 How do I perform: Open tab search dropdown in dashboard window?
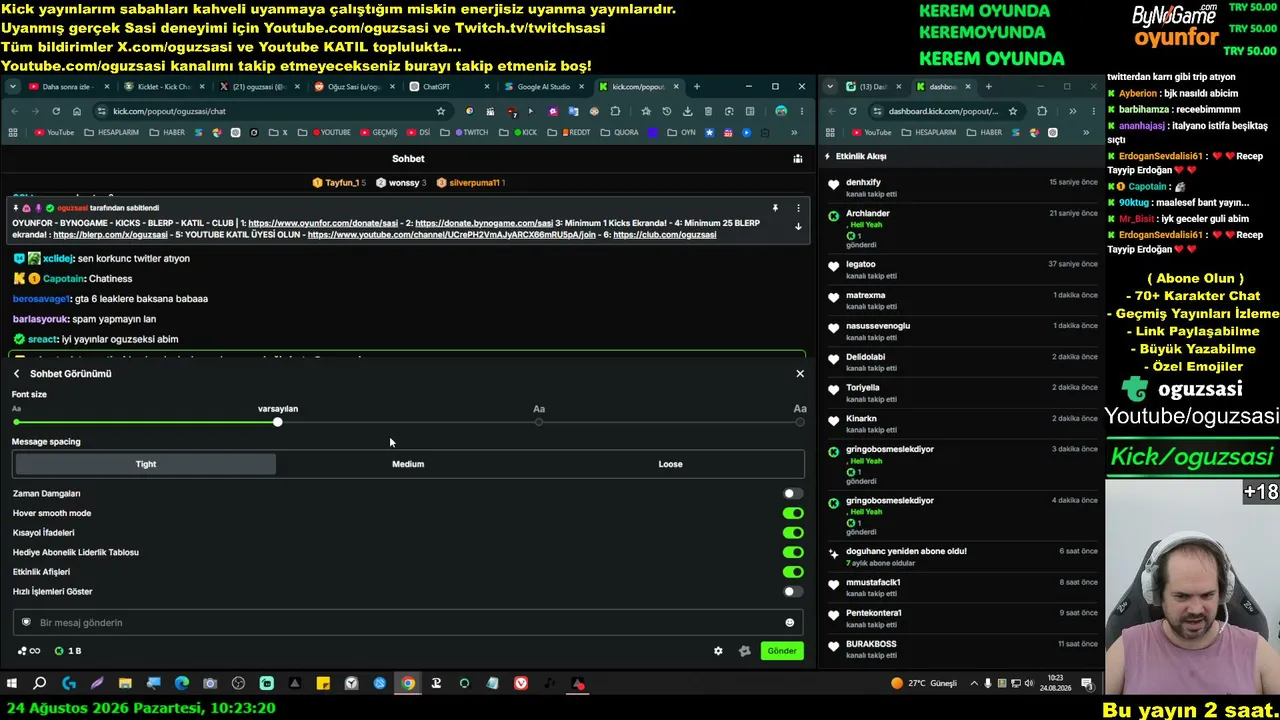(x=830, y=87)
